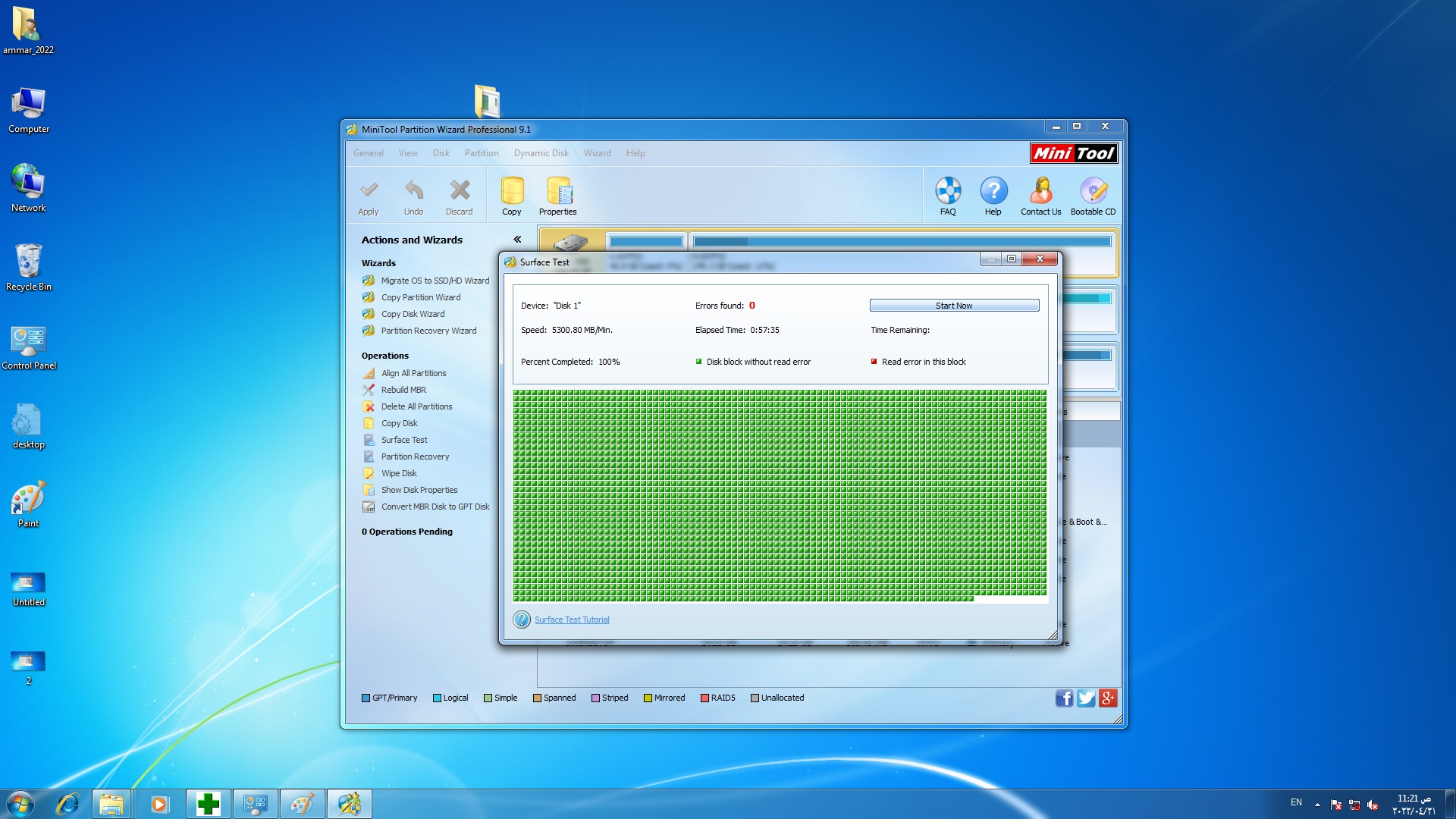Open the Partition menu

[x=482, y=153]
